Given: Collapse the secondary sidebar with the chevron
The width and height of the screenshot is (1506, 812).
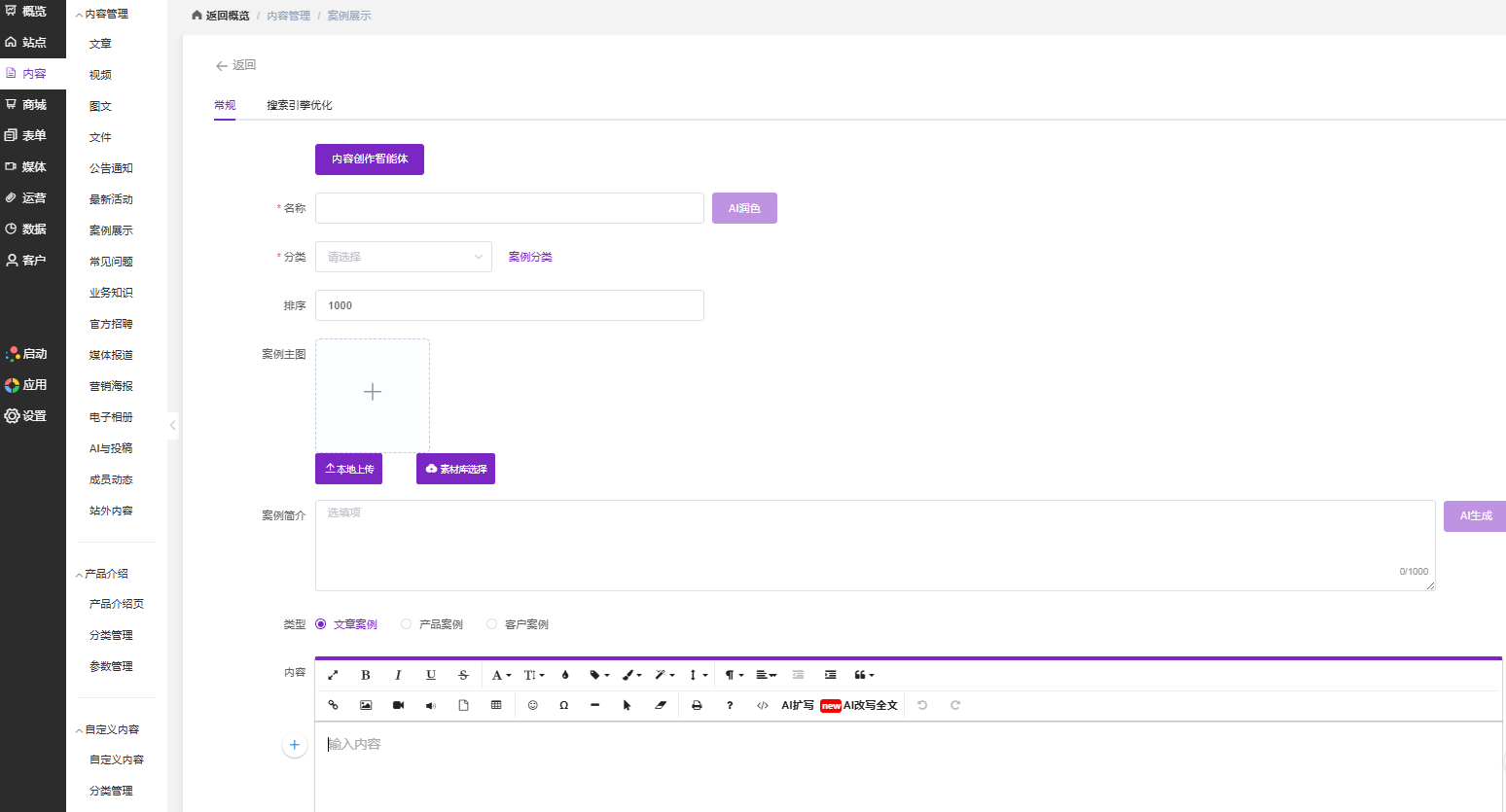Looking at the screenshot, I should click(173, 425).
